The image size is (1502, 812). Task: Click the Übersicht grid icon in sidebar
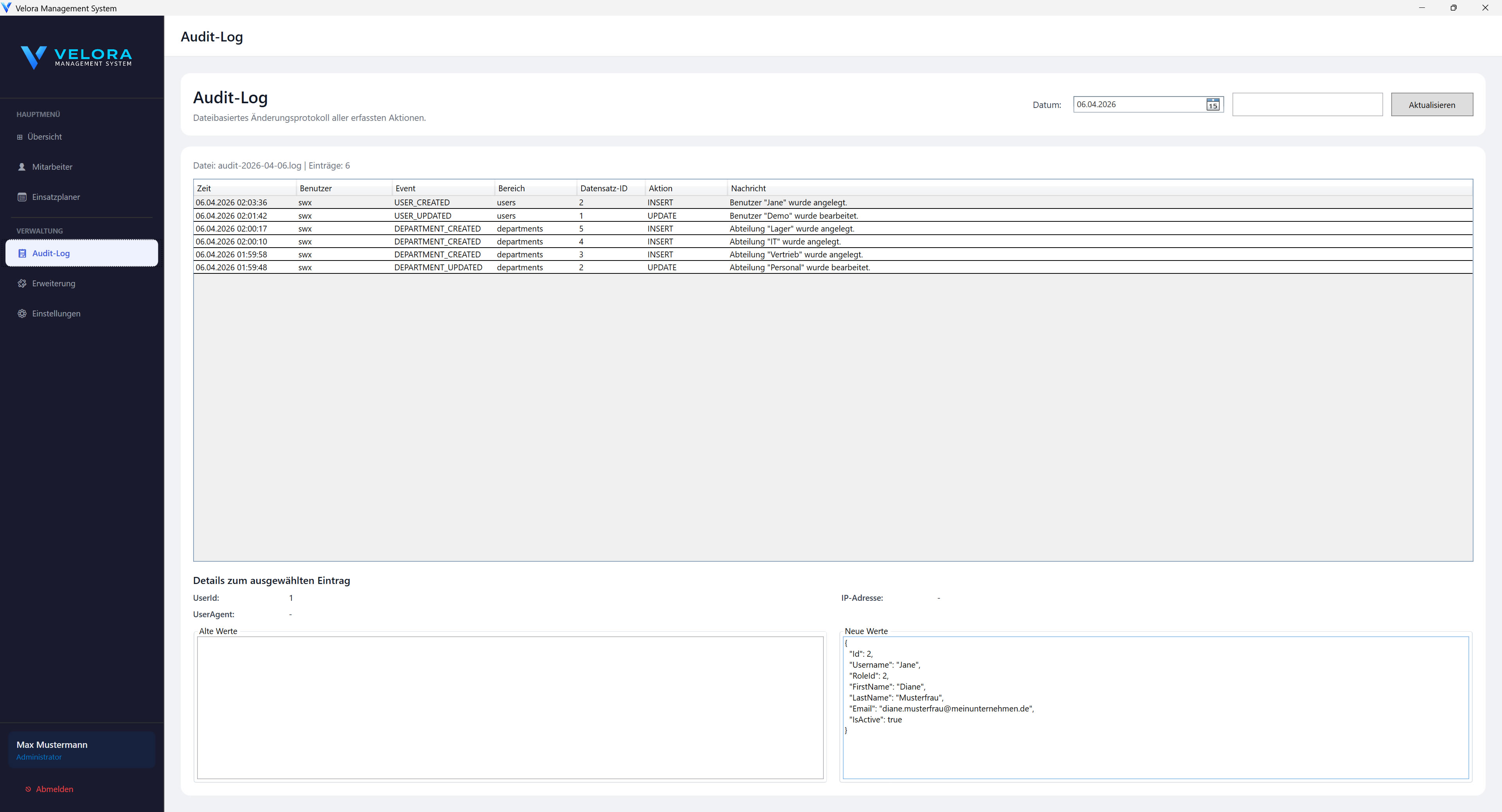20,137
